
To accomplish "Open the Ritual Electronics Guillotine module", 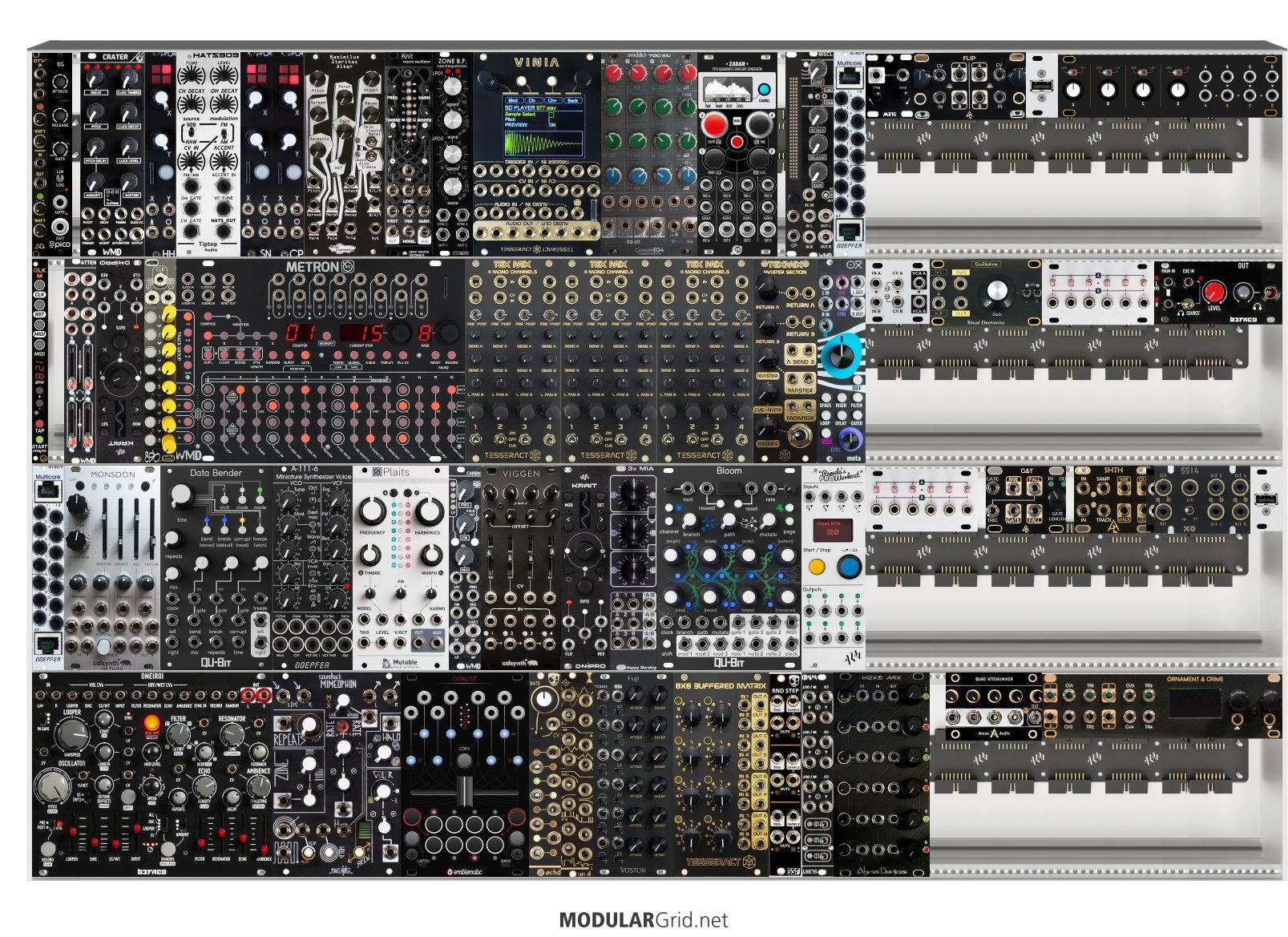I will (986, 293).
